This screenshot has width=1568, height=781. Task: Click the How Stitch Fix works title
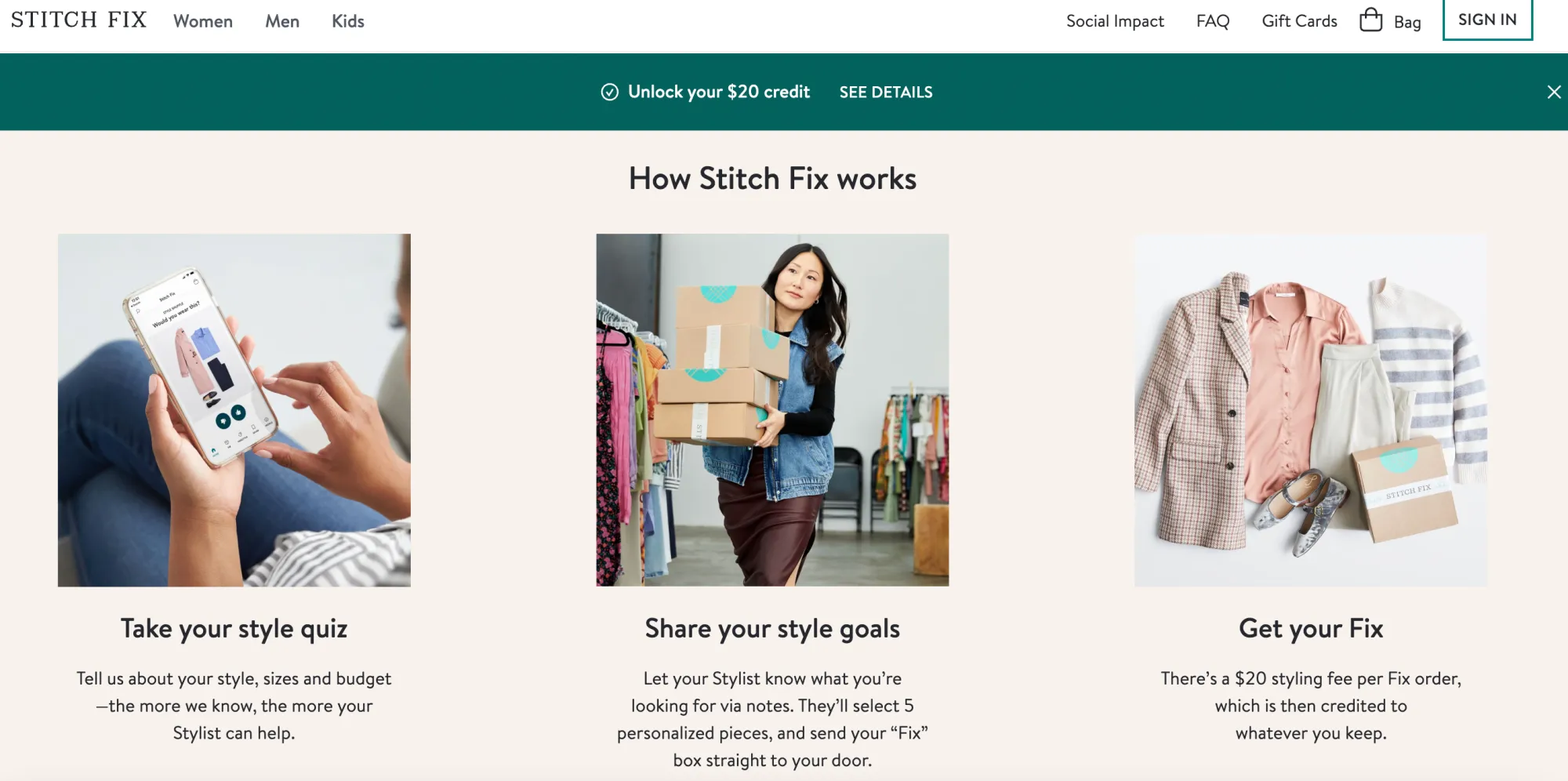click(772, 179)
